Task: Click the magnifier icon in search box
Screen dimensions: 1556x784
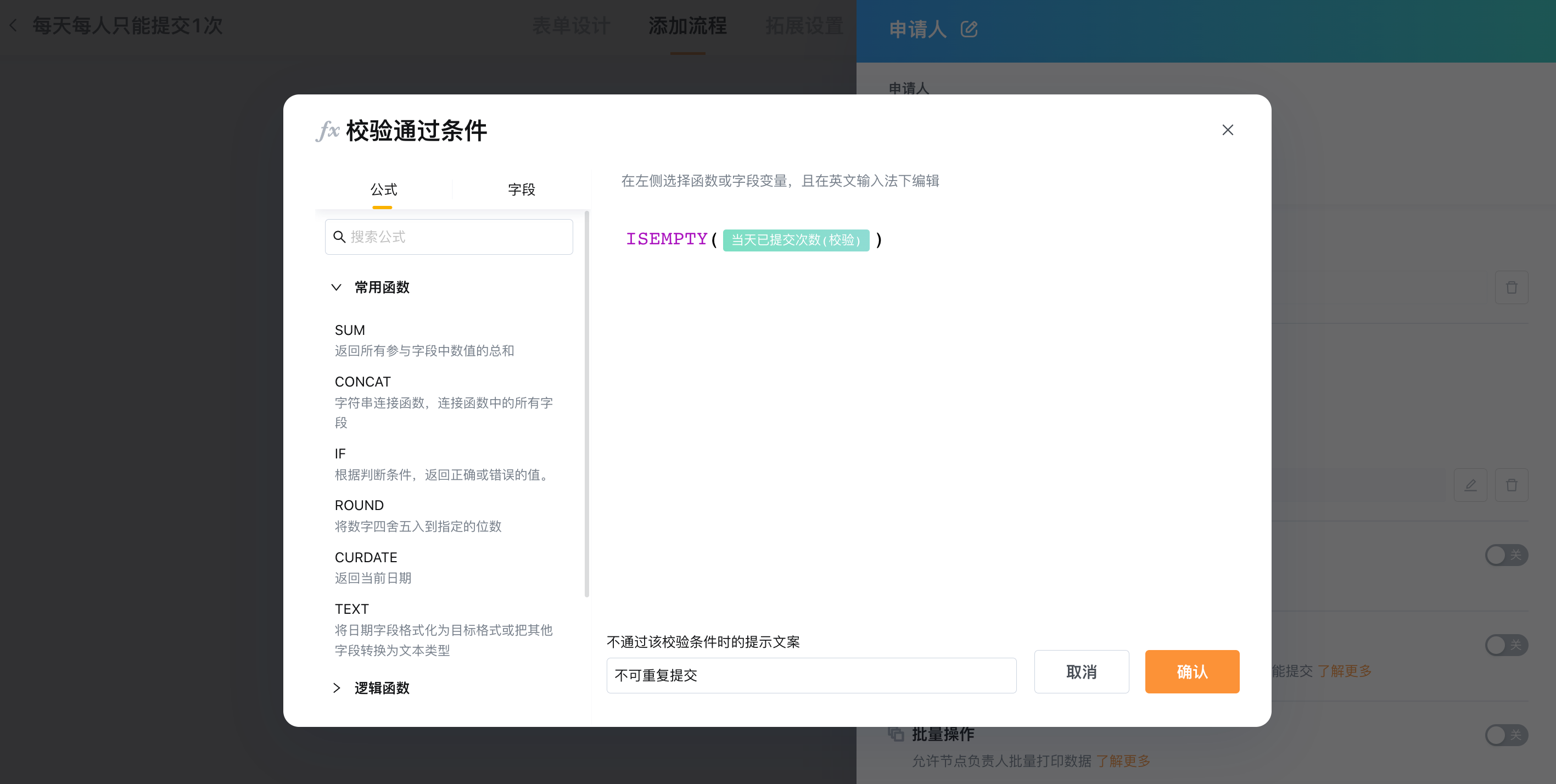Action: tap(339, 237)
